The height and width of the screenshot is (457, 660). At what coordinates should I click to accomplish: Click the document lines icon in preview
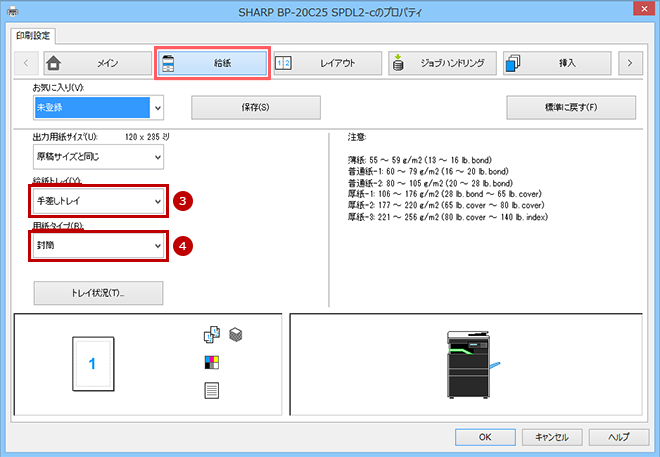[x=212, y=391]
